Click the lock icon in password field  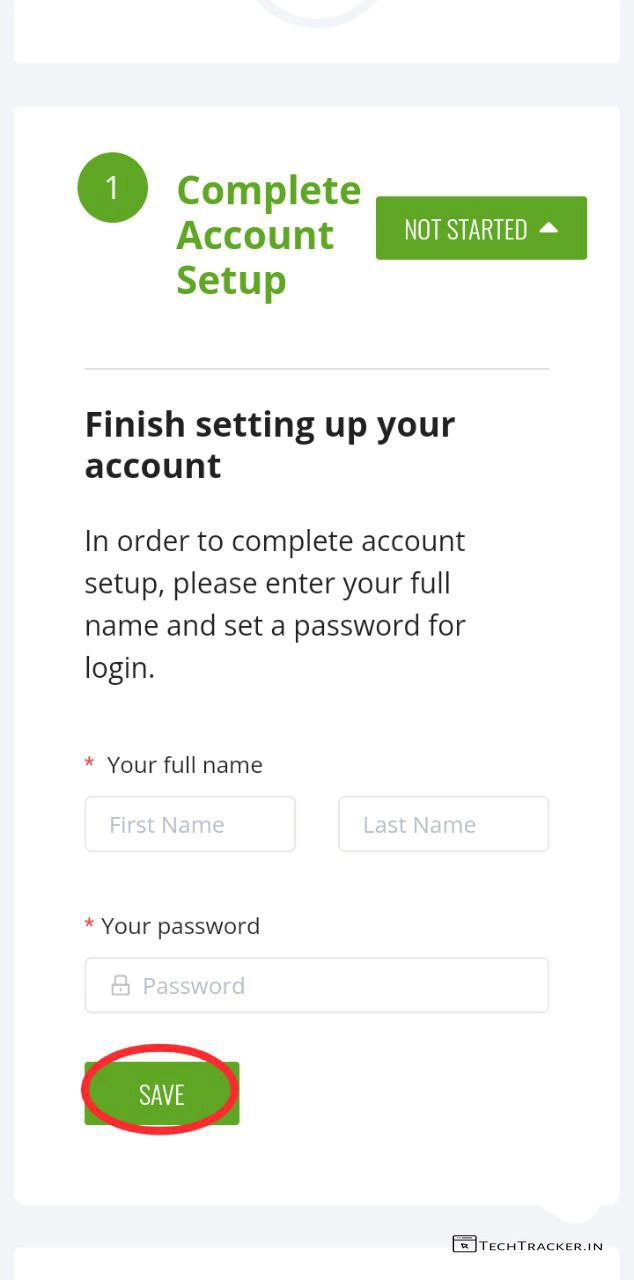[120, 986]
